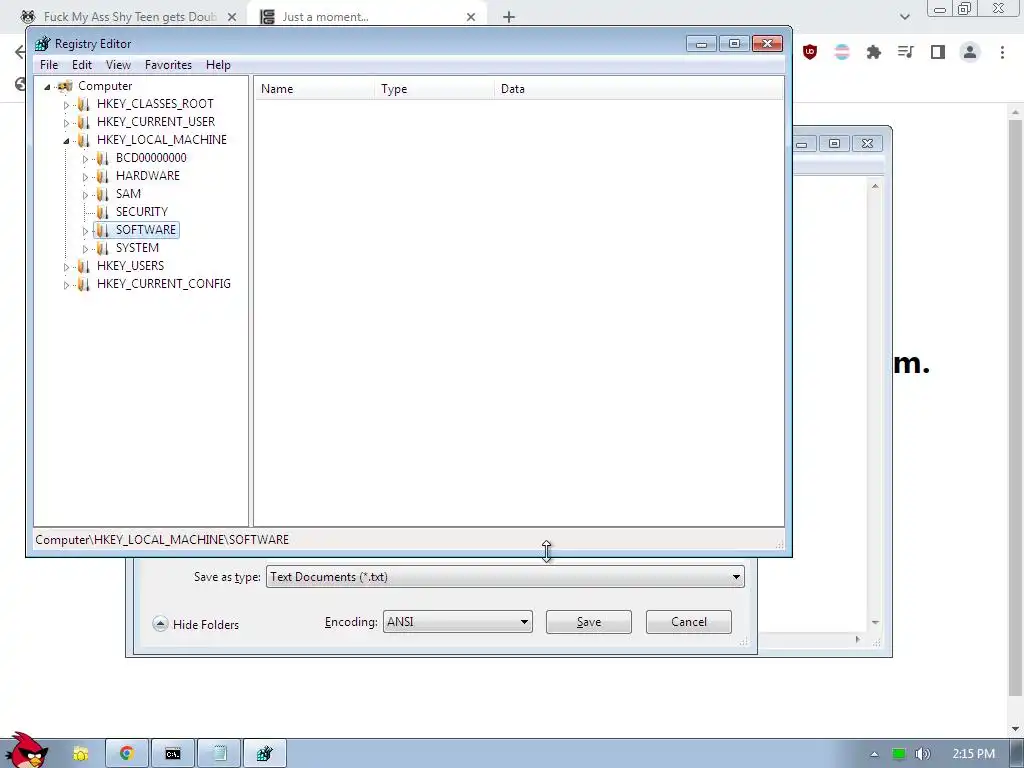Select the HKEY_CLASSES_ROOT tree label
1024x768 pixels.
(x=155, y=104)
